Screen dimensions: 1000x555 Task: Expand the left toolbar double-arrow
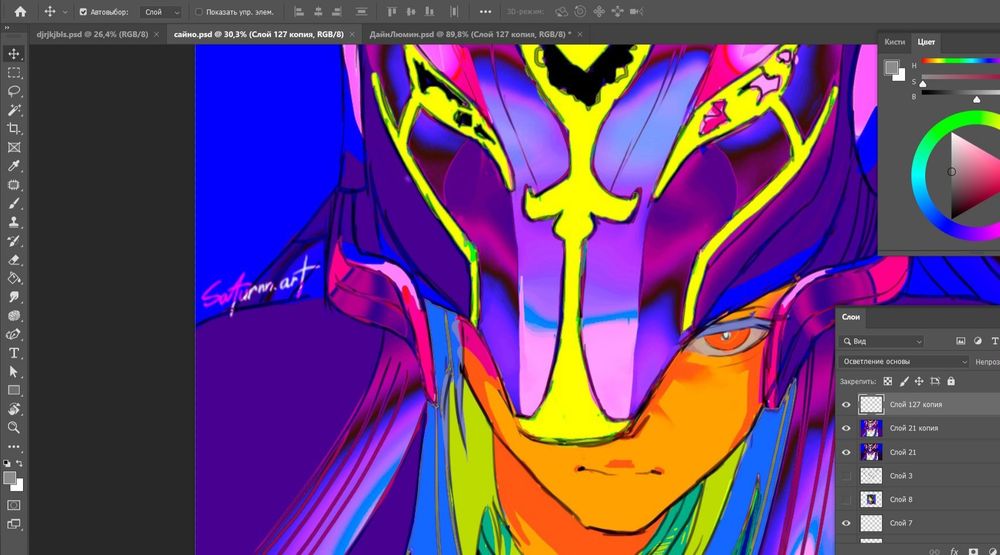[7, 28]
